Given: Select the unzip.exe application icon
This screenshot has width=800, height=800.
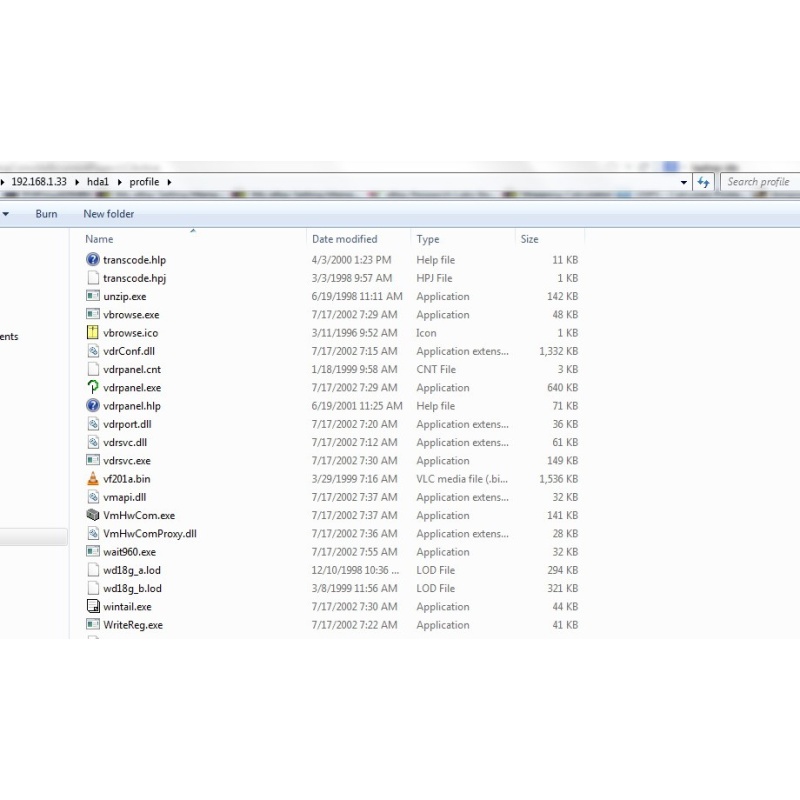Looking at the screenshot, I should (93, 296).
